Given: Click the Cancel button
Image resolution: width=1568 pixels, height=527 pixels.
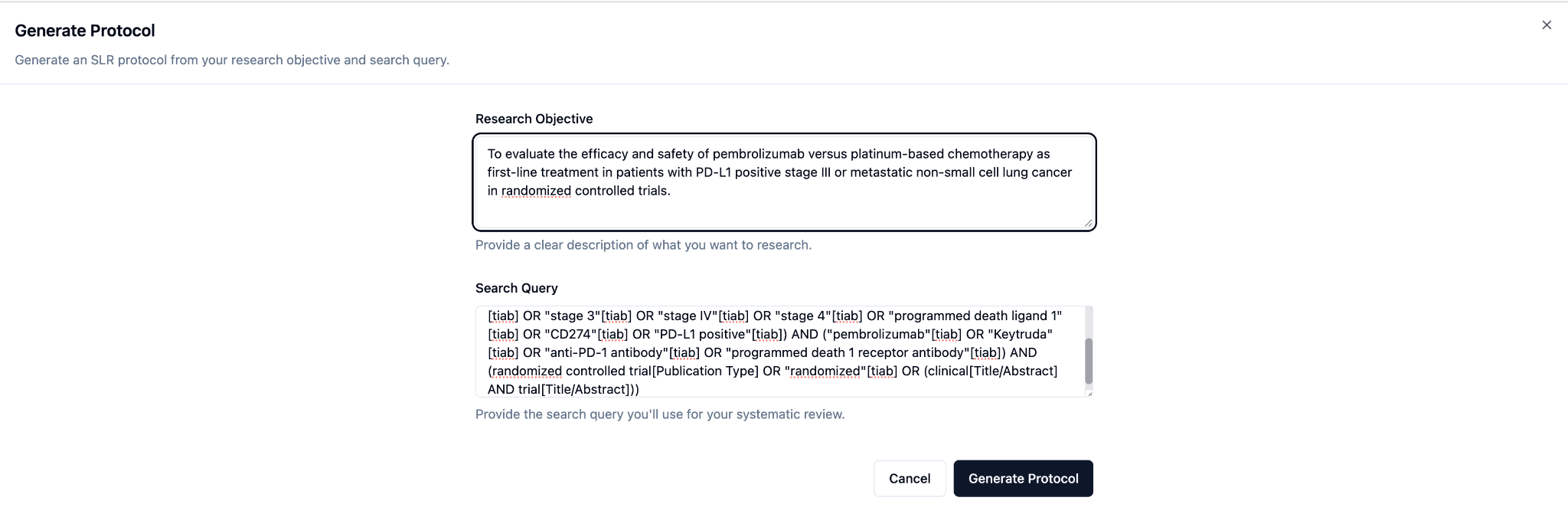Looking at the screenshot, I should click(x=910, y=479).
